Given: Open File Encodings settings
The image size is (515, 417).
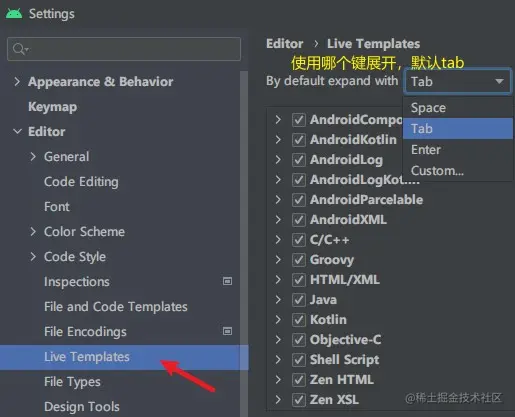Looking at the screenshot, I should (85, 332).
